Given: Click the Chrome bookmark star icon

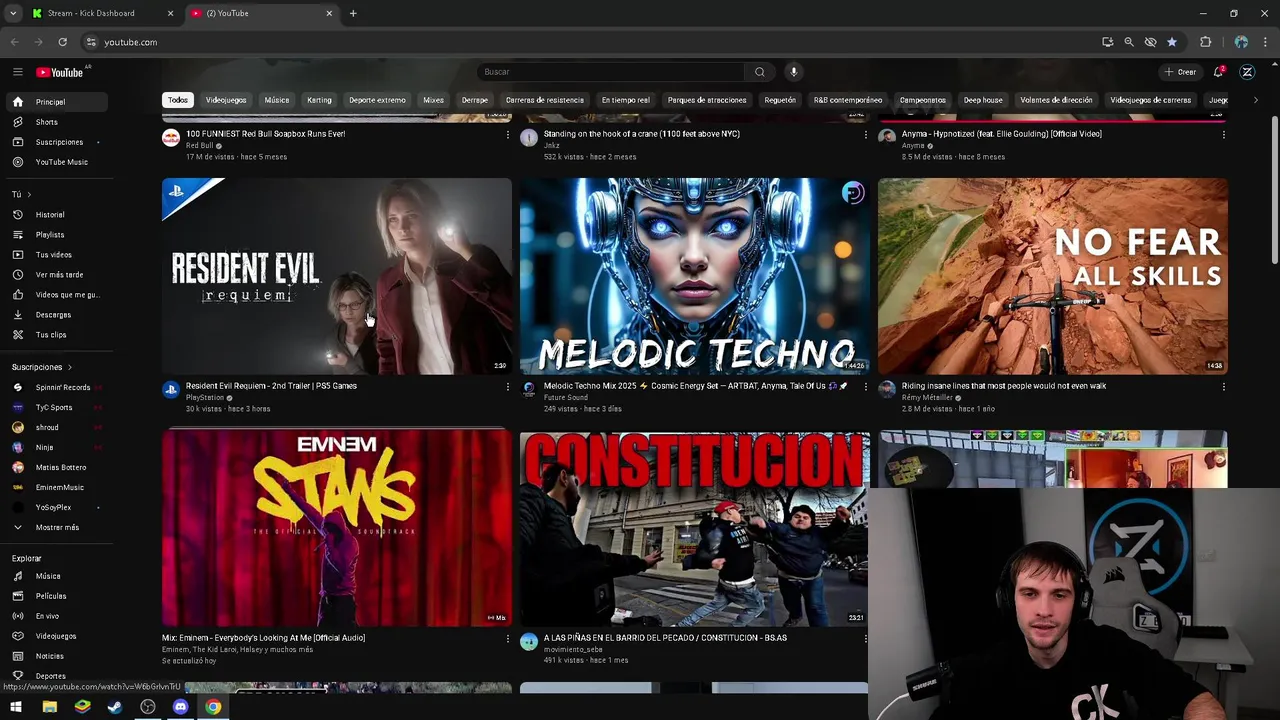Looking at the screenshot, I should click(x=1172, y=42).
